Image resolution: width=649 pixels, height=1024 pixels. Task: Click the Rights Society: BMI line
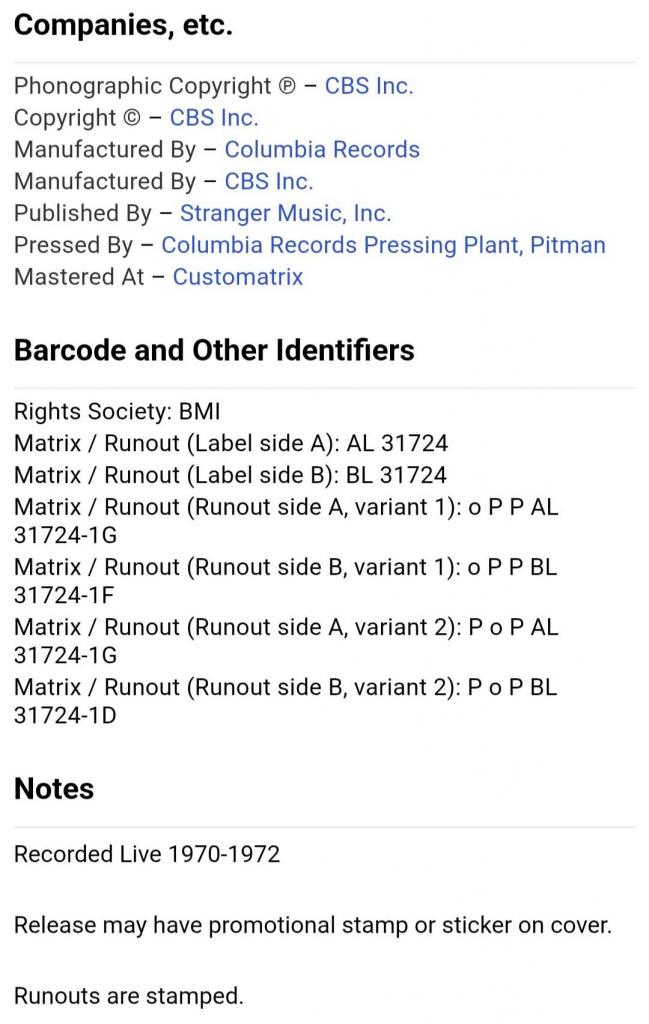(x=117, y=411)
